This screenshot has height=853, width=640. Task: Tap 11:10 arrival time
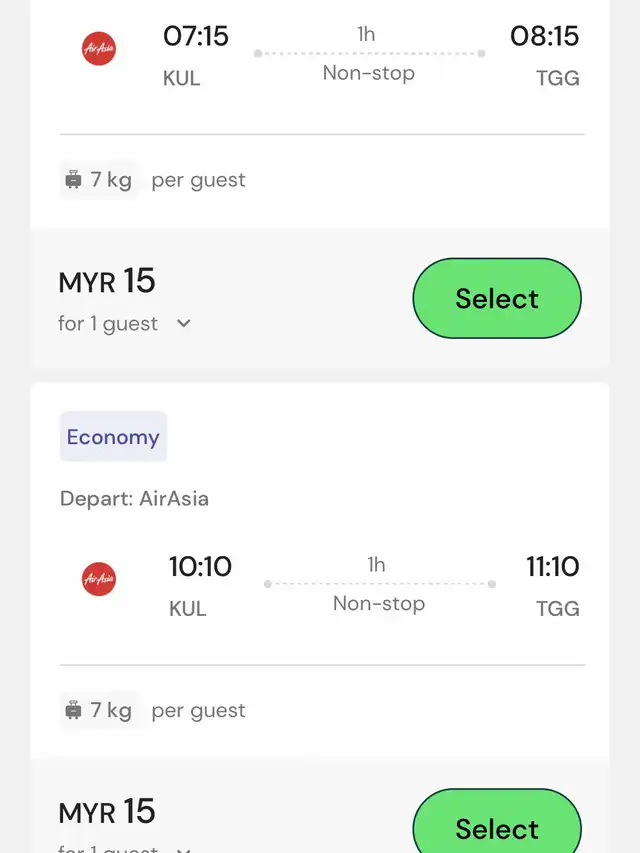(552, 566)
